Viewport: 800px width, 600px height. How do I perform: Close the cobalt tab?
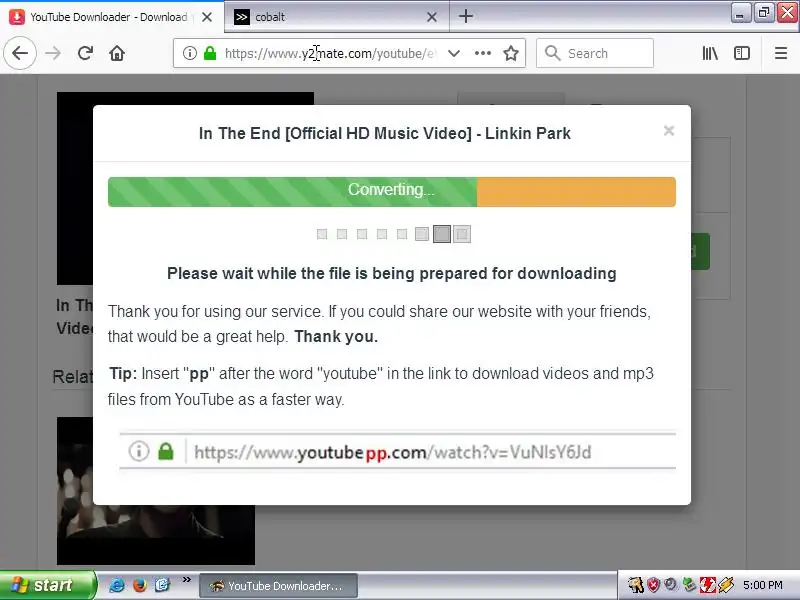pos(432,17)
